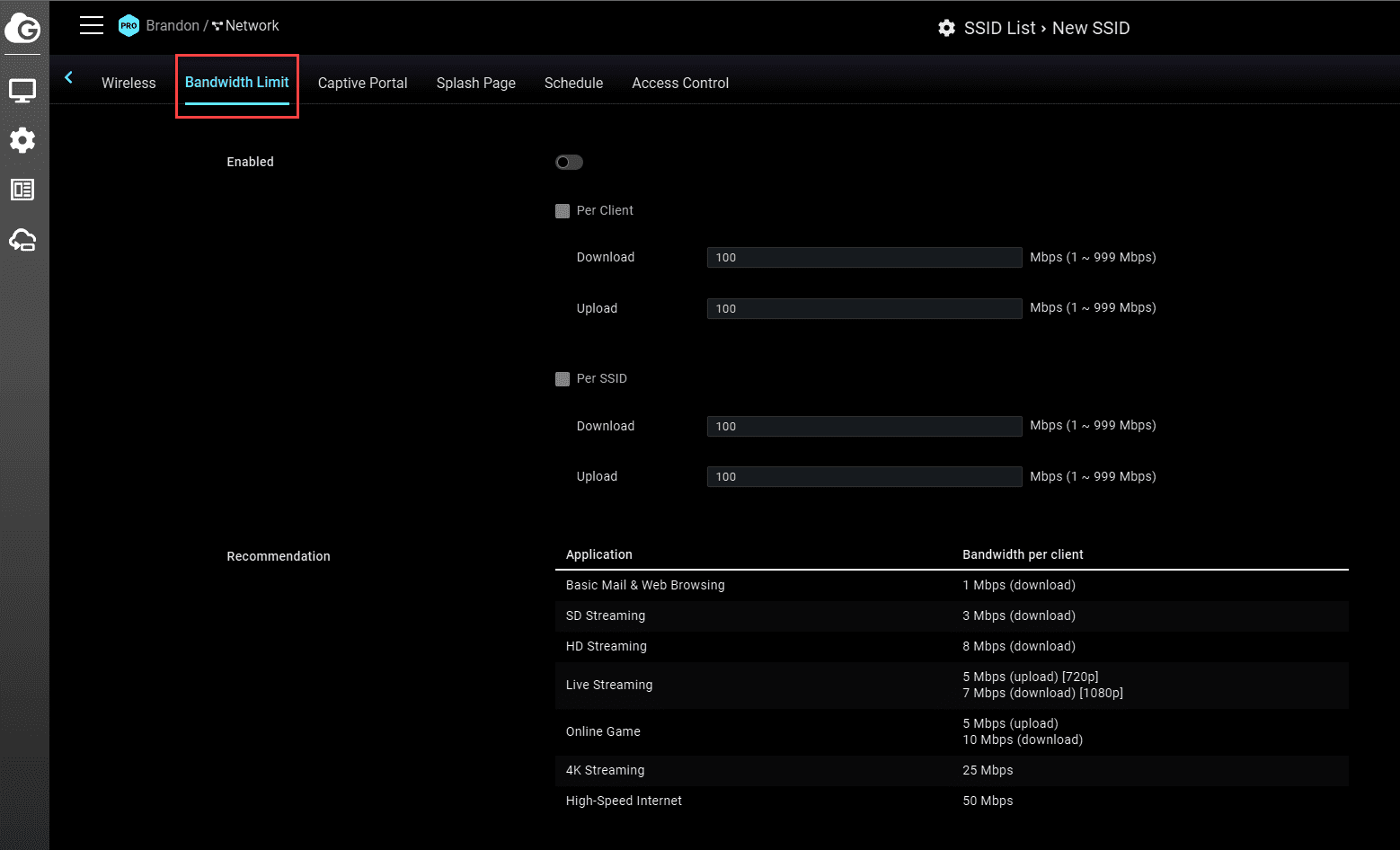Viewport: 1400px width, 850px height.
Task: Click the Grandstream cloud logo icon
Action: [x=22, y=28]
